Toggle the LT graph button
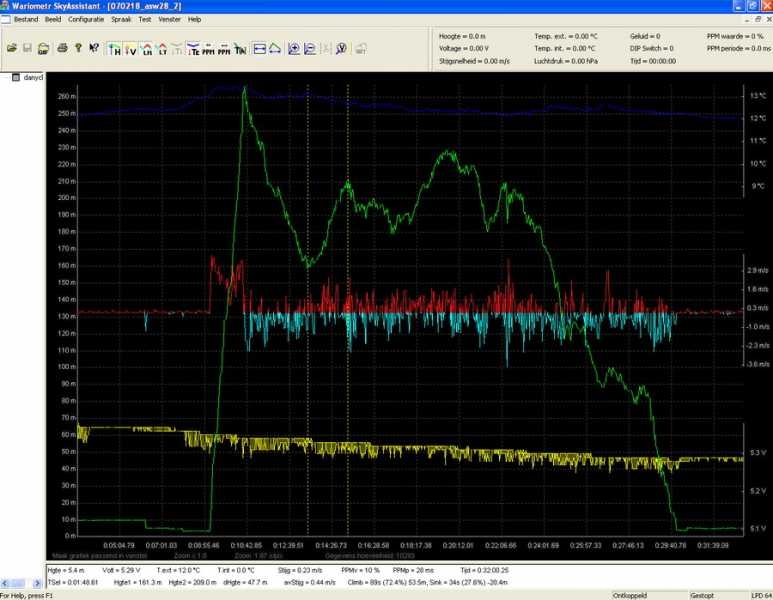This screenshot has height=600, width=773. pos(162,49)
